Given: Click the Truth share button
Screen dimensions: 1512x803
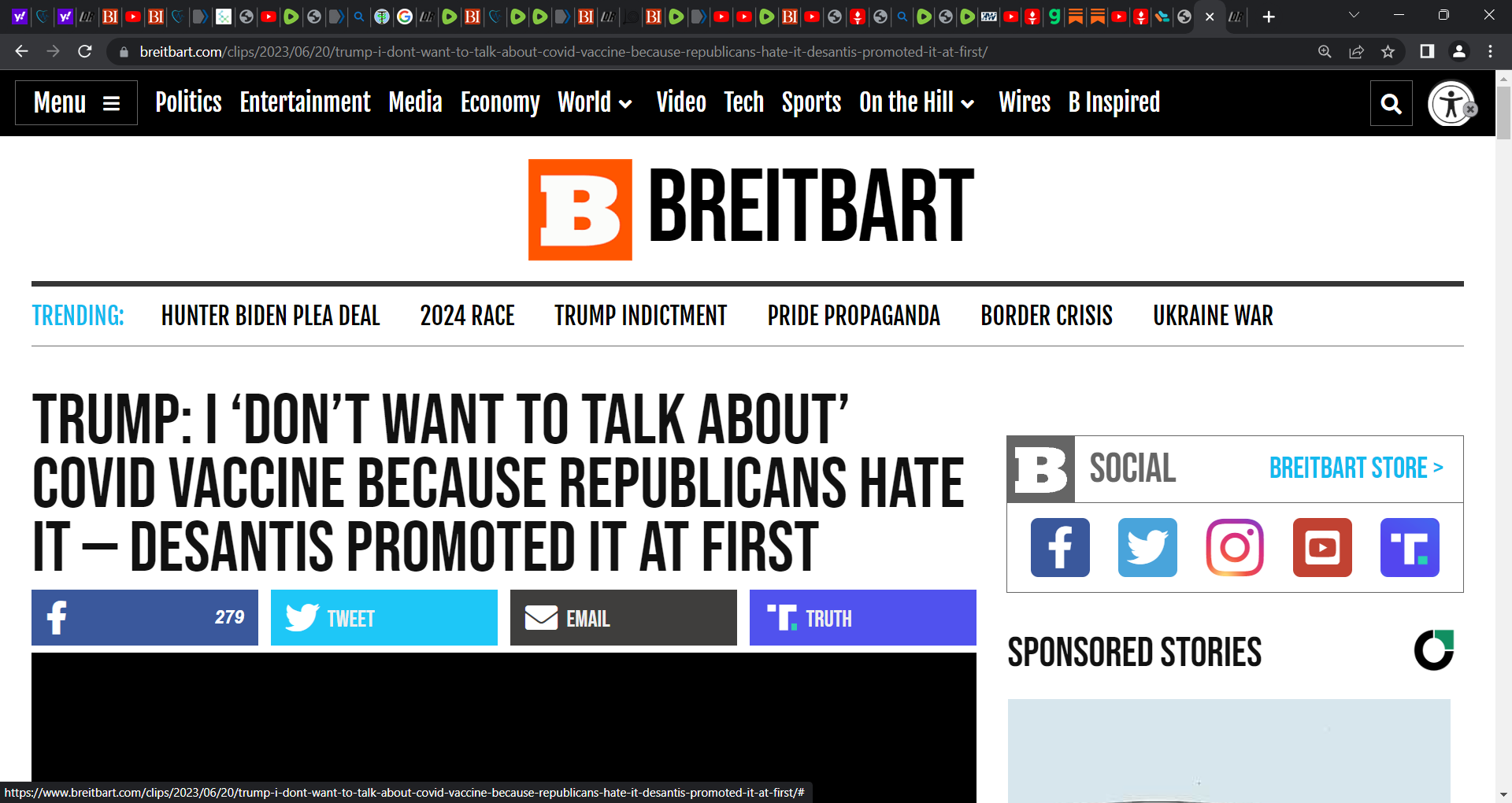Looking at the screenshot, I should point(863,618).
